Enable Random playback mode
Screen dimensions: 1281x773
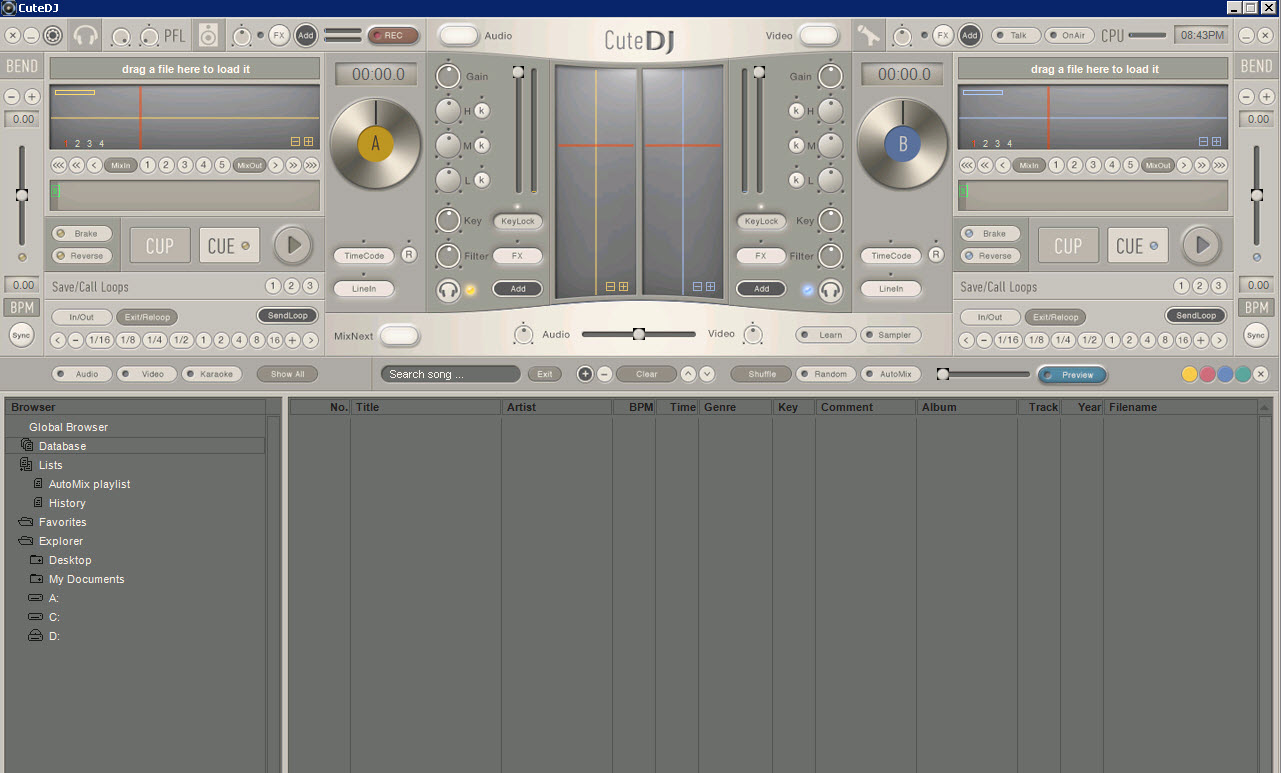tap(826, 374)
